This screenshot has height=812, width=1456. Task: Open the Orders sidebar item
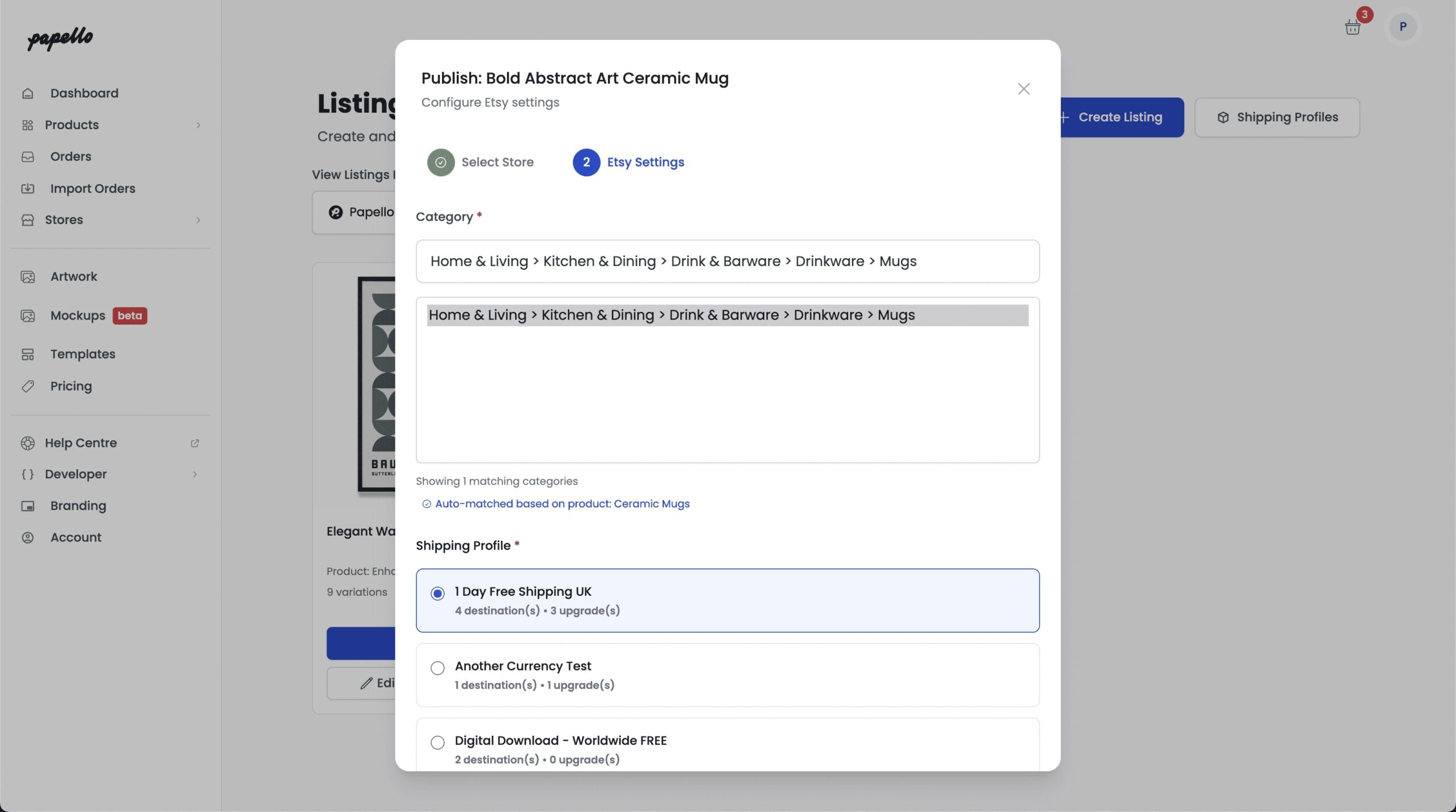pos(71,156)
